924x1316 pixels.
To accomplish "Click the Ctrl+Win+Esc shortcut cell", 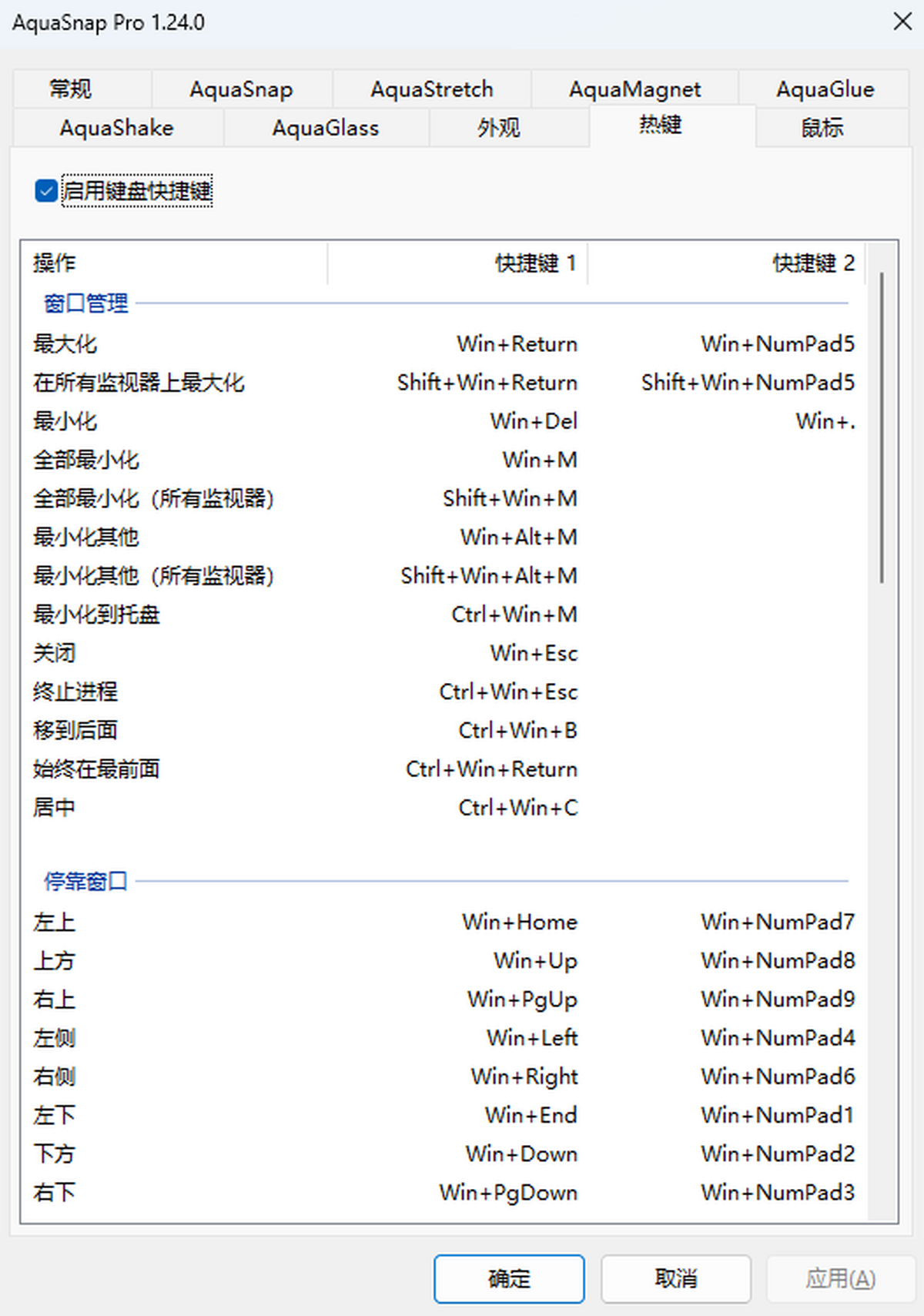I will [509, 691].
